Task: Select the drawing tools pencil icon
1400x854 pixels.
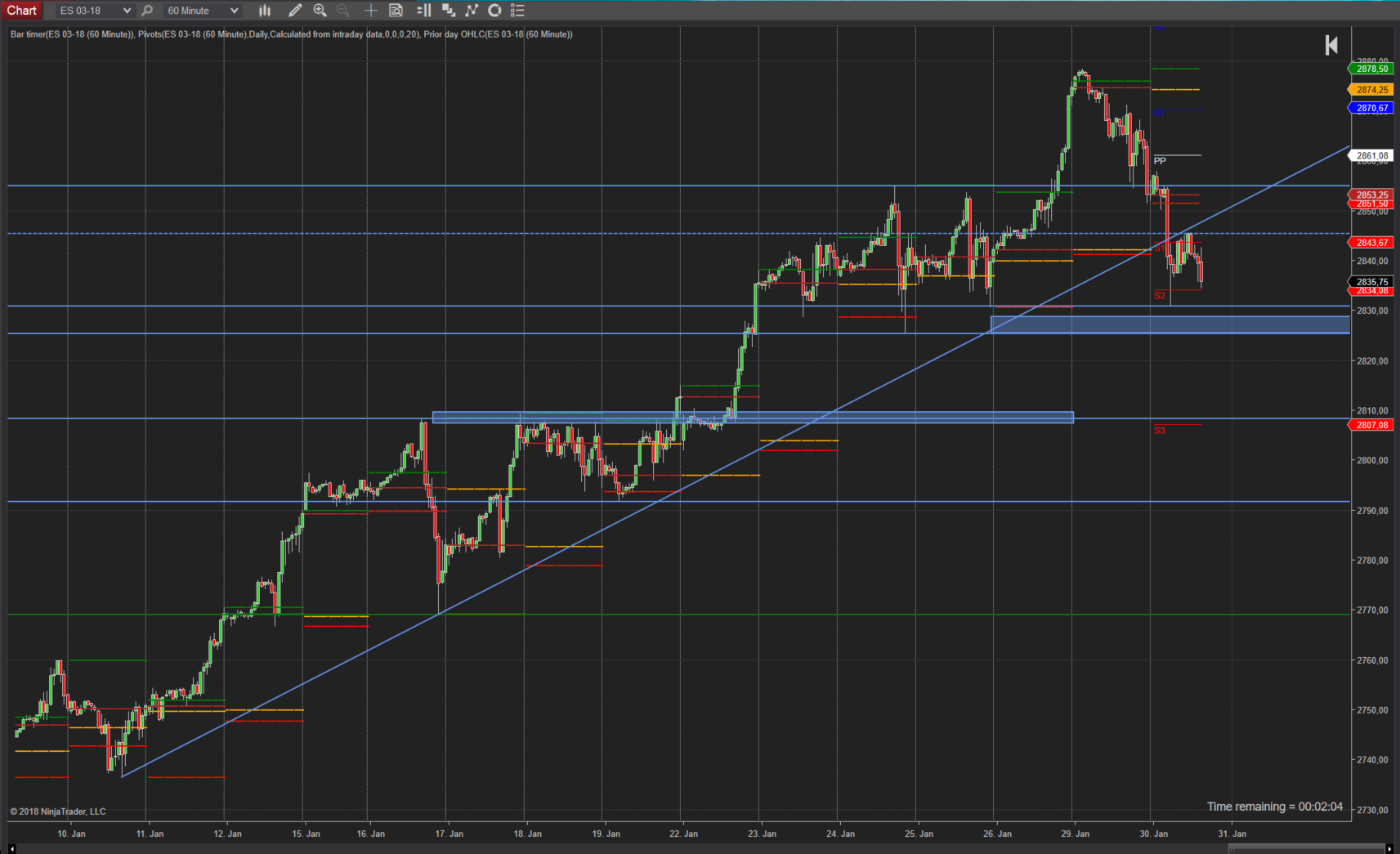Action: 295,11
